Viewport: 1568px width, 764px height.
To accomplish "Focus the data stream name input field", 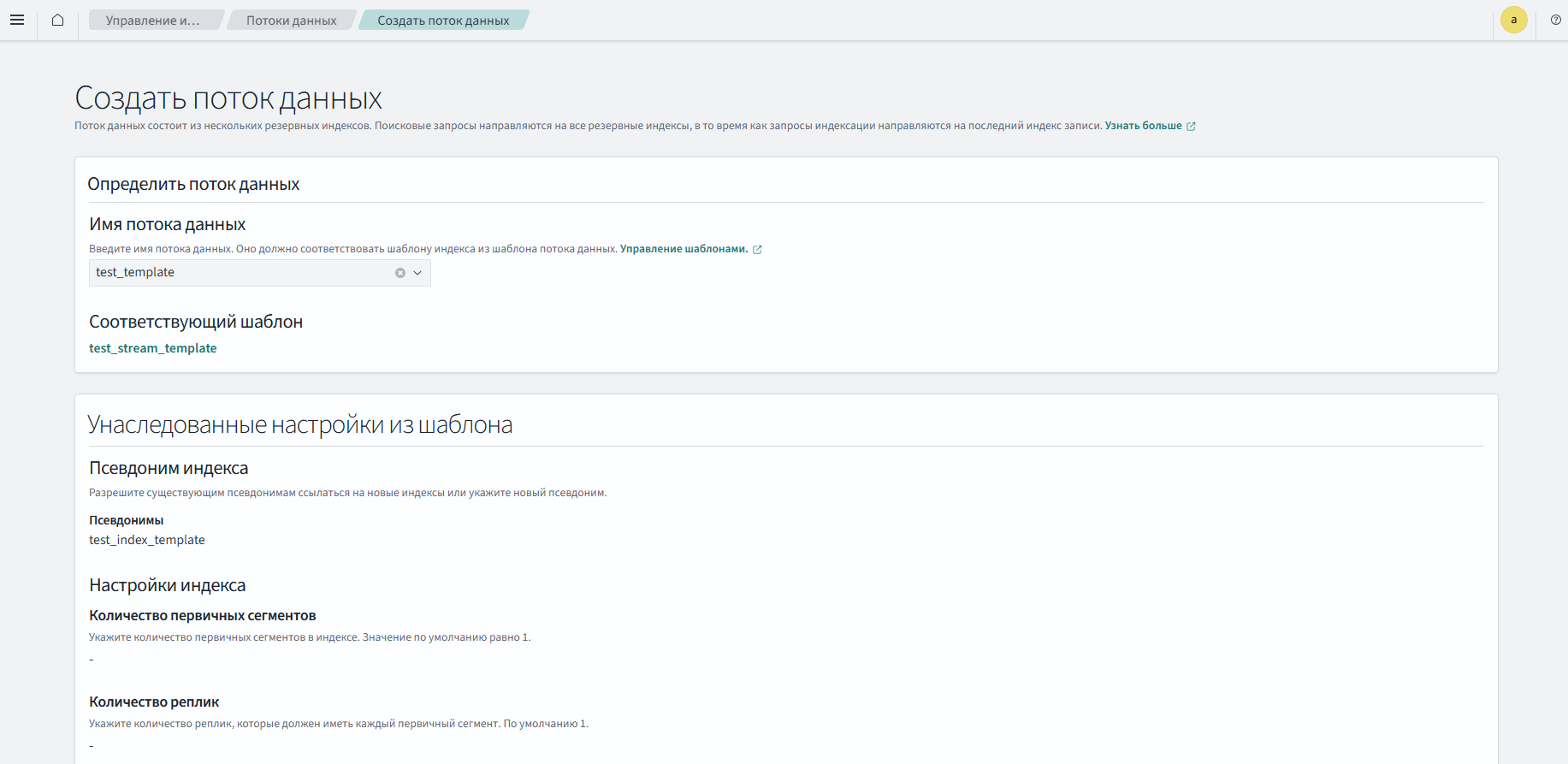I will 240,273.
